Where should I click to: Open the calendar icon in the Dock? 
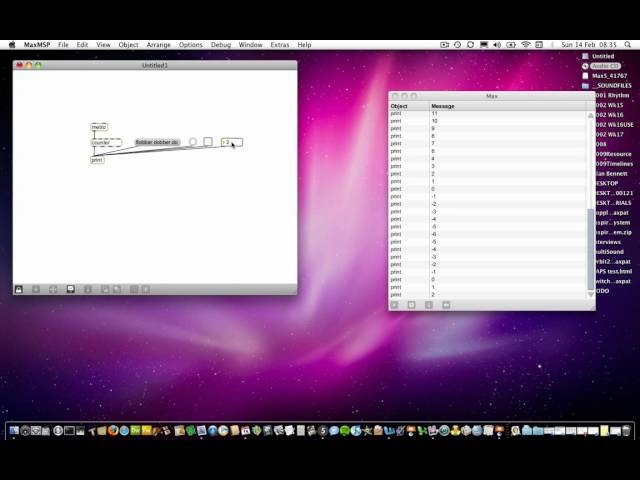tap(245, 430)
